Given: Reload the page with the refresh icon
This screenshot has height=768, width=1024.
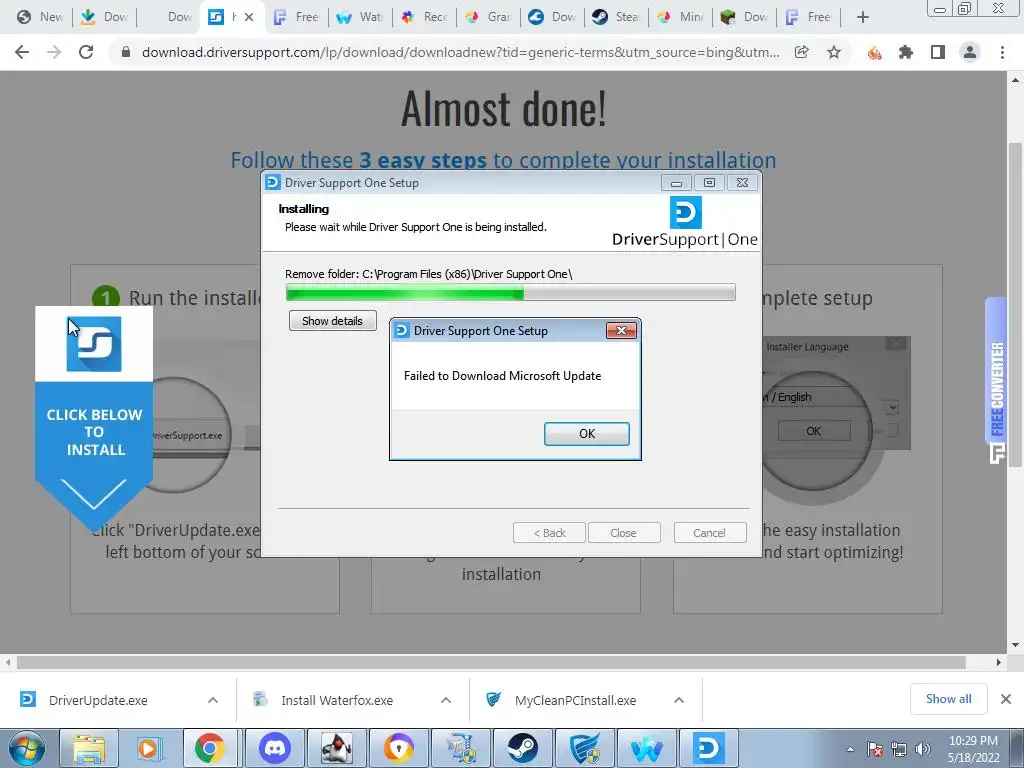Looking at the screenshot, I should pos(86,52).
